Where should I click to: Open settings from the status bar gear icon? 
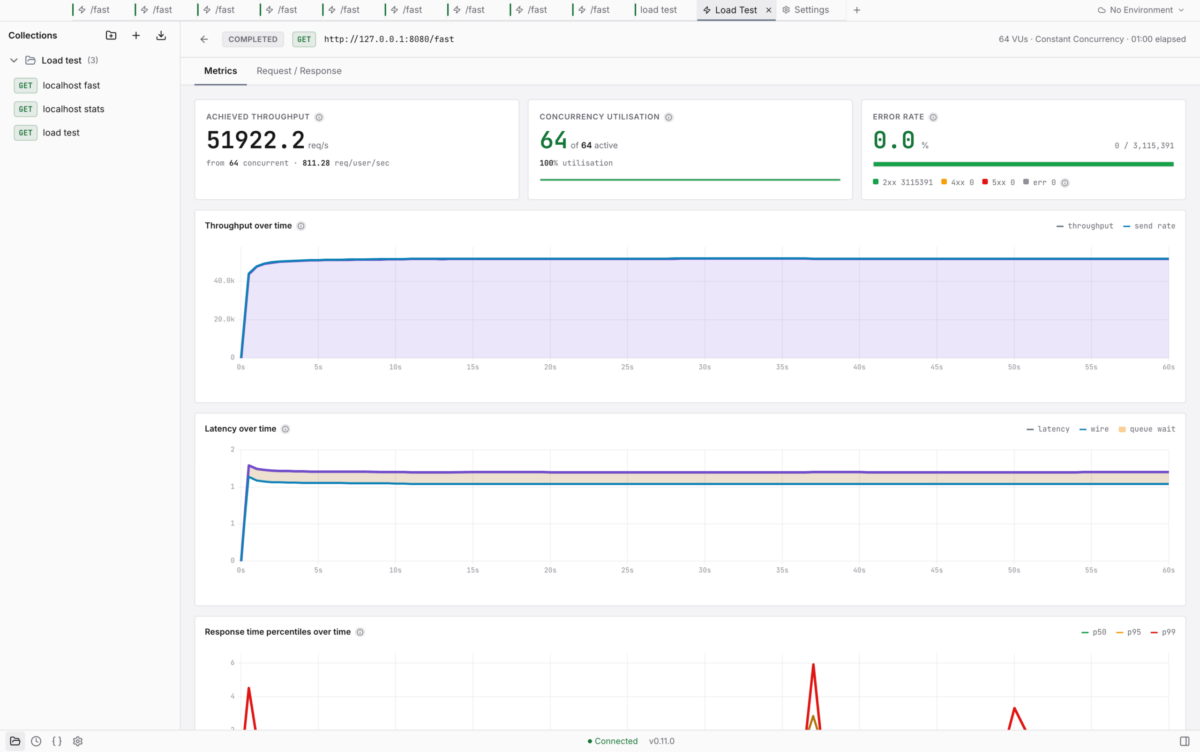click(78, 741)
